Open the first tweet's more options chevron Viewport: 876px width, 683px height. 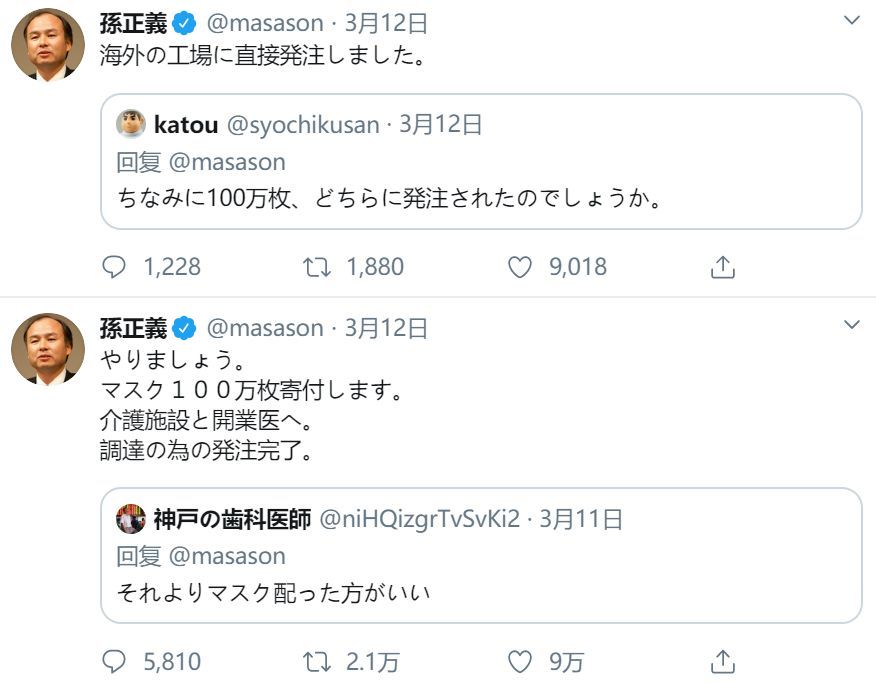tap(852, 20)
